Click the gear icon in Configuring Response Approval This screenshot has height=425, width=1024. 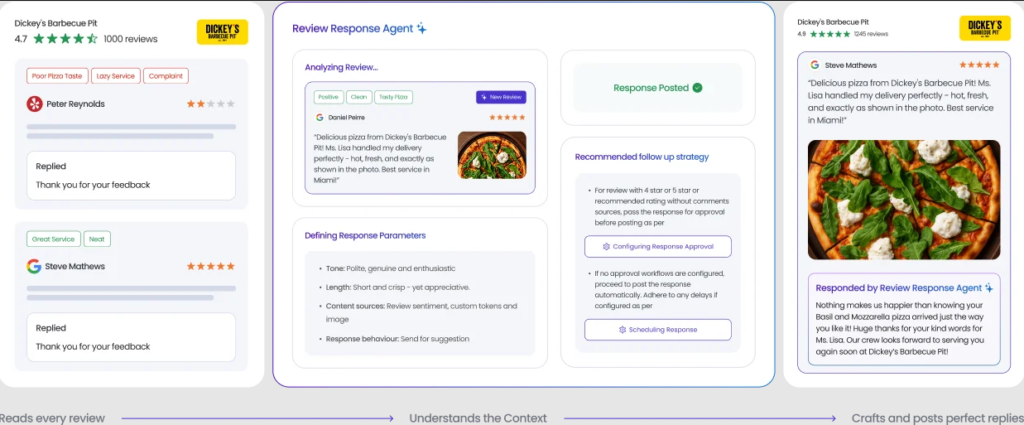click(x=607, y=246)
